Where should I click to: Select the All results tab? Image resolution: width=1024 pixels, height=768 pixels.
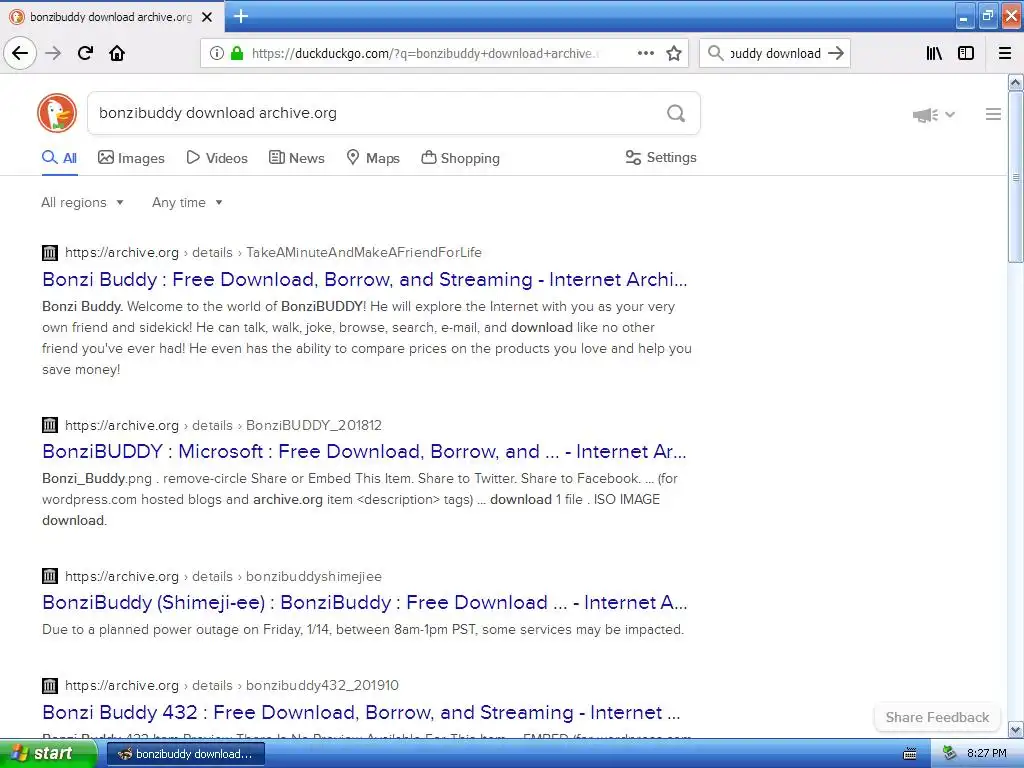point(59,158)
